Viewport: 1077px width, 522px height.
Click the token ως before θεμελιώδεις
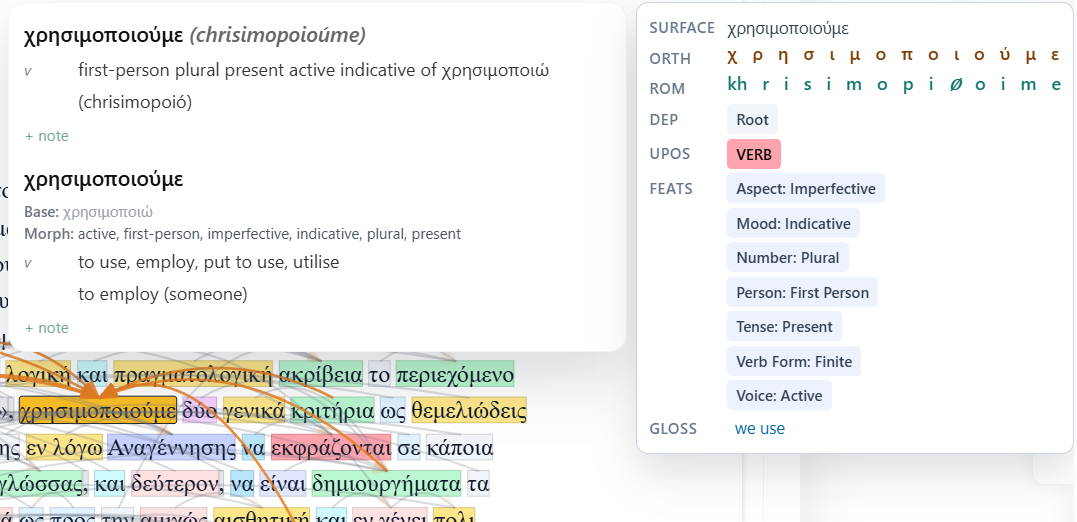click(x=392, y=412)
